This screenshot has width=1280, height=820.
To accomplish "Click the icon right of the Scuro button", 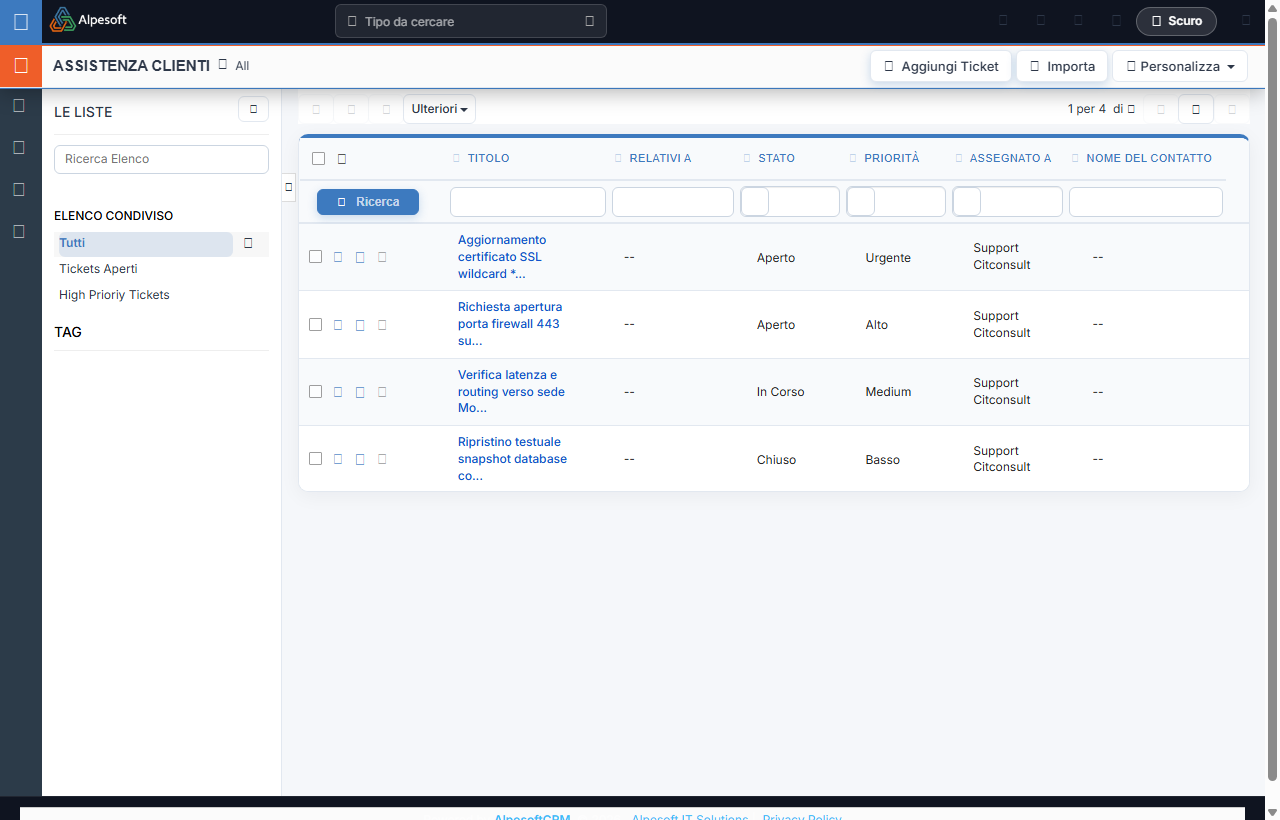I will 1246,20.
